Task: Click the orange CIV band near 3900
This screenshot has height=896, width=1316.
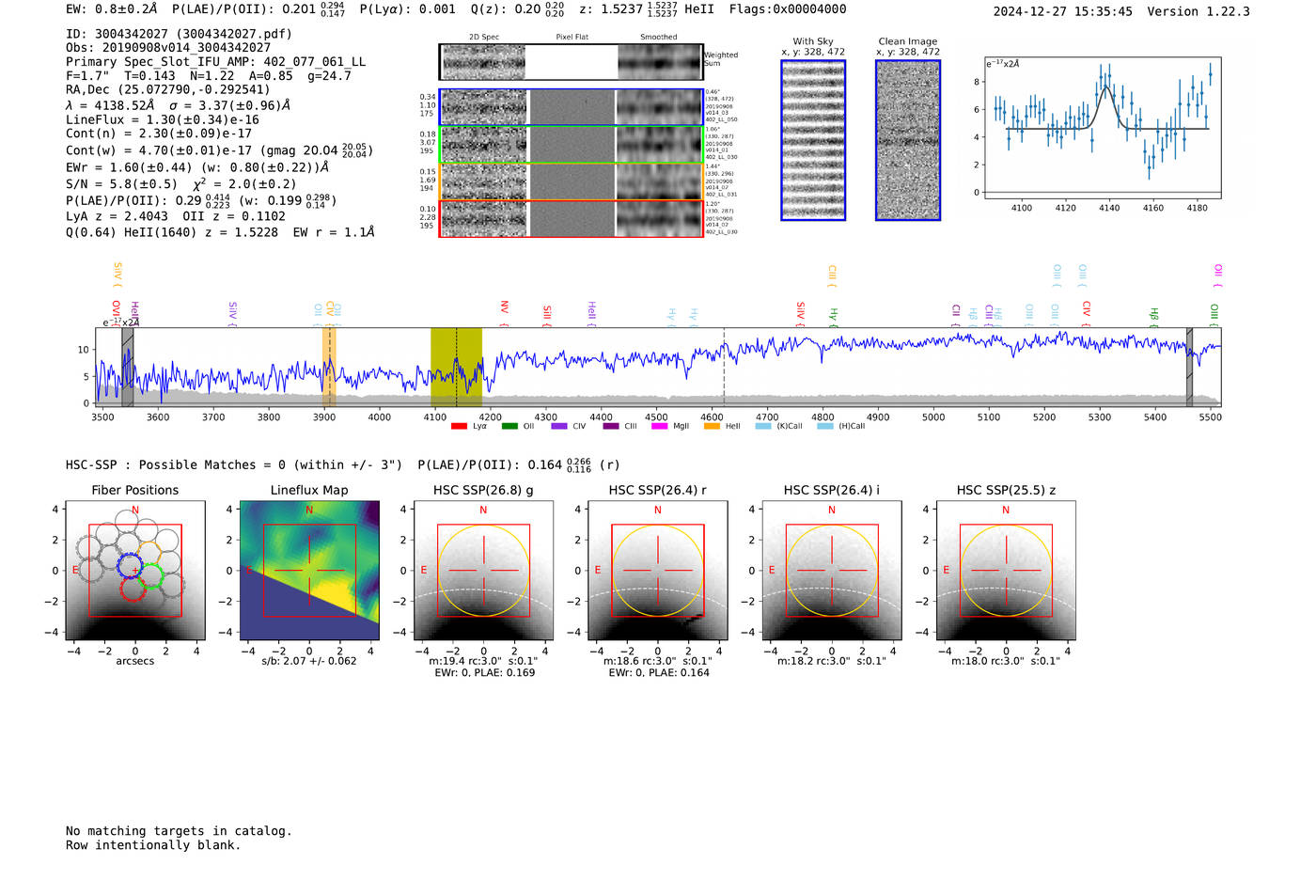Action: click(x=329, y=368)
